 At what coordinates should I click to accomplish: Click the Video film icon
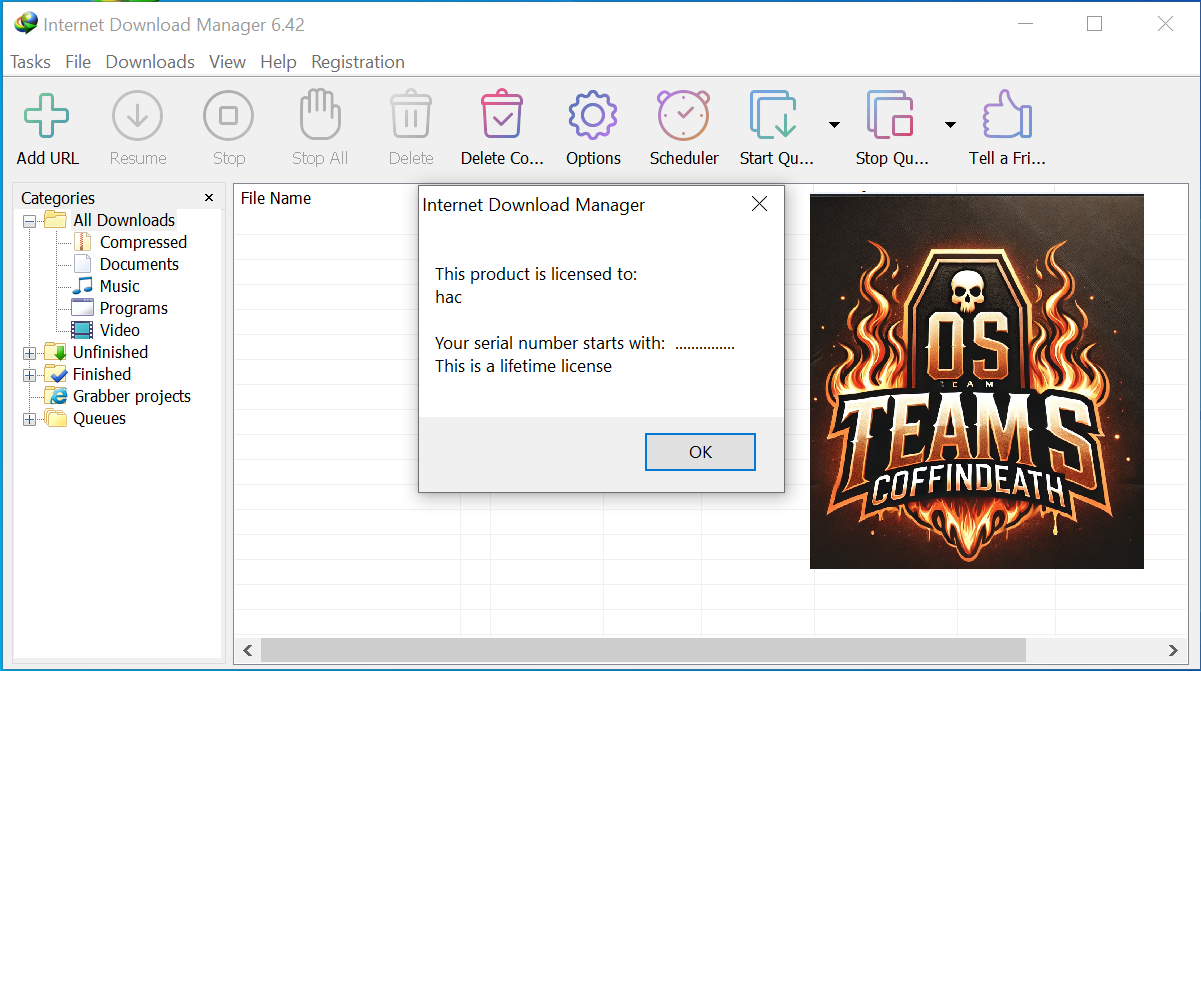pos(82,330)
